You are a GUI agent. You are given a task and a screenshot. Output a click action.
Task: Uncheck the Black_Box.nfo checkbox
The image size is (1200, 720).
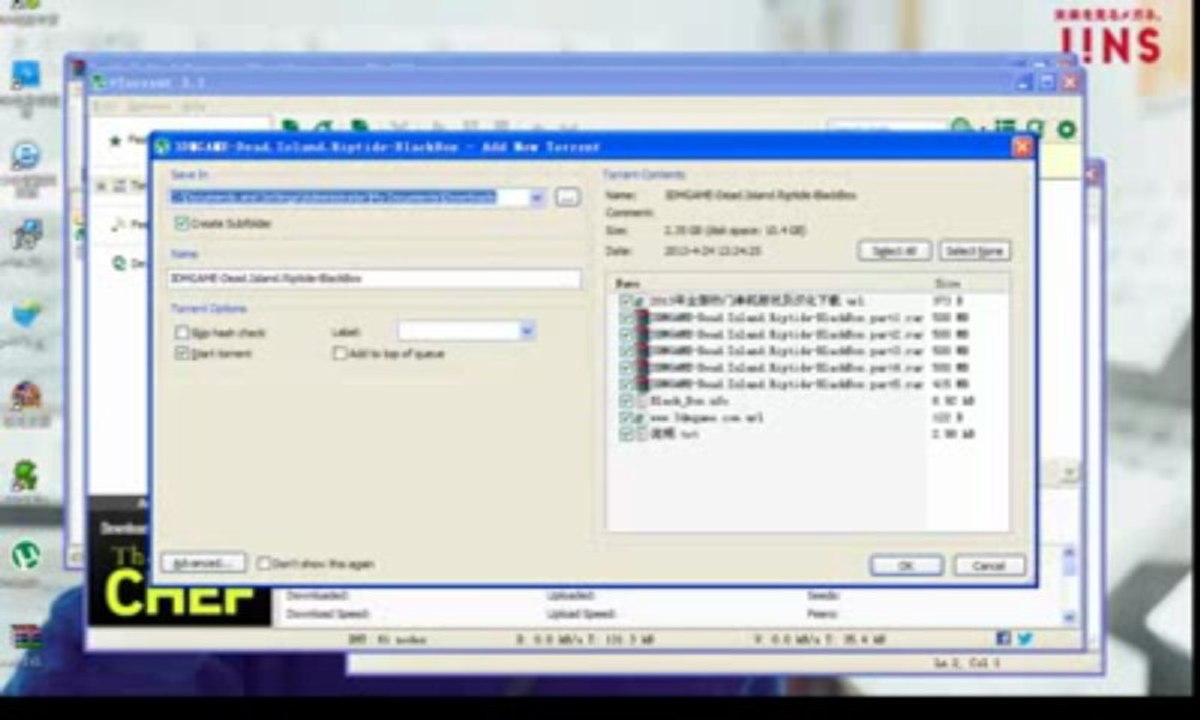click(626, 400)
